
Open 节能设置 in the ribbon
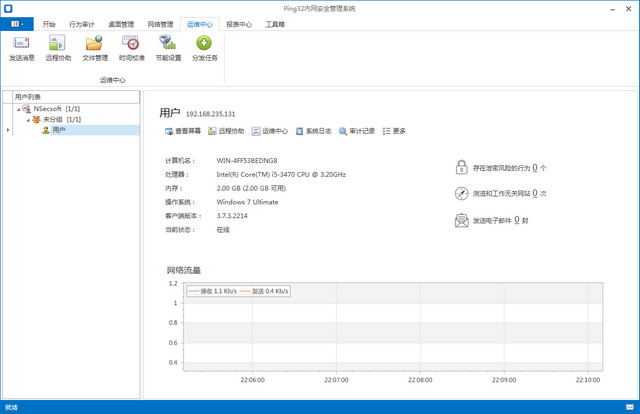point(168,47)
